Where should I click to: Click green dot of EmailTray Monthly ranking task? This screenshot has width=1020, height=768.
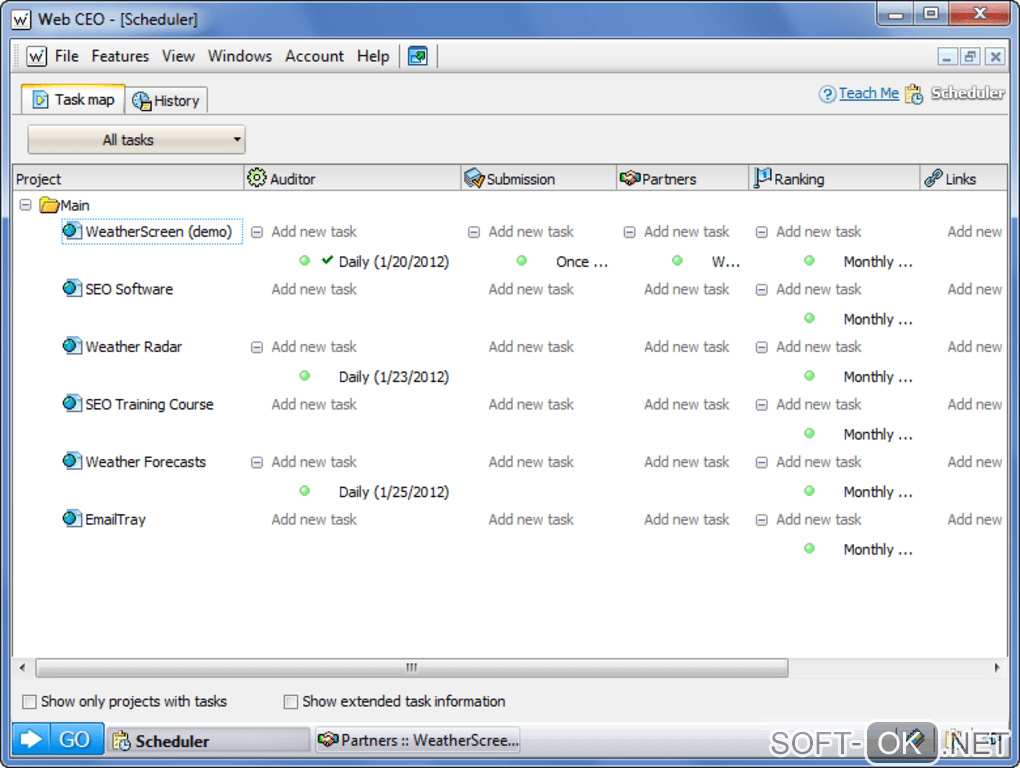pos(809,548)
